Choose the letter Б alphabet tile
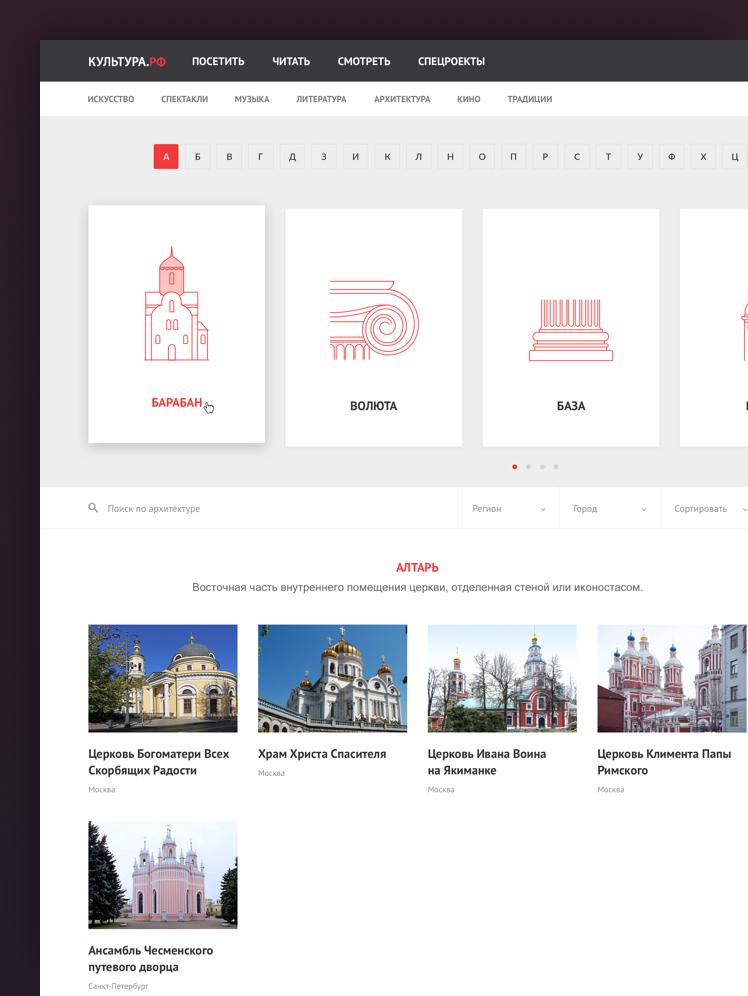748x996 pixels. (198, 157)
